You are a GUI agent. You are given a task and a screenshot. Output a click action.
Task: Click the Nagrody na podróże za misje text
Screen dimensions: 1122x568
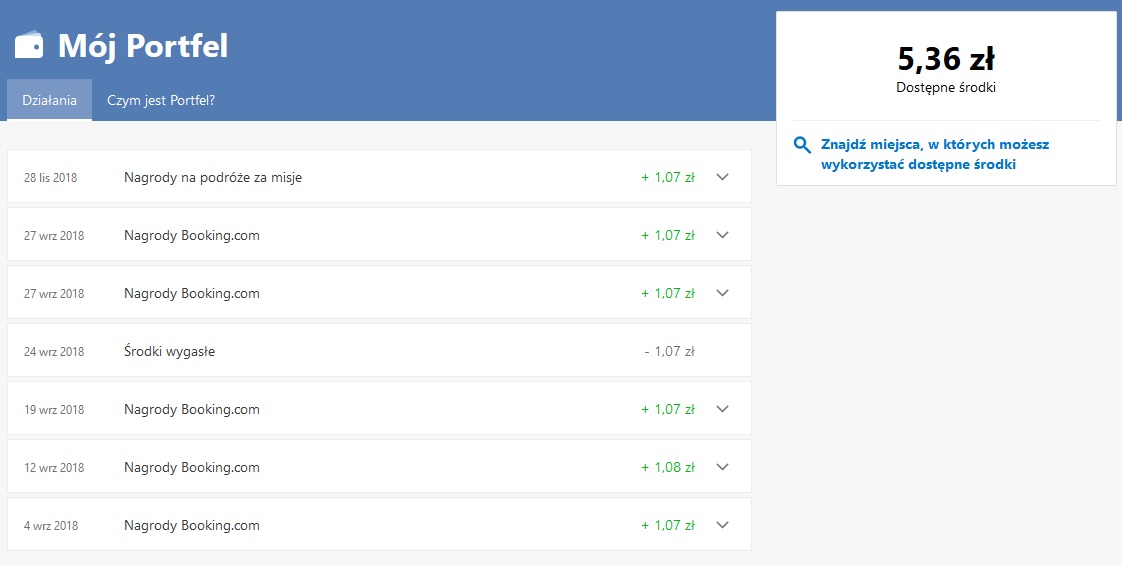coord(213,177)
